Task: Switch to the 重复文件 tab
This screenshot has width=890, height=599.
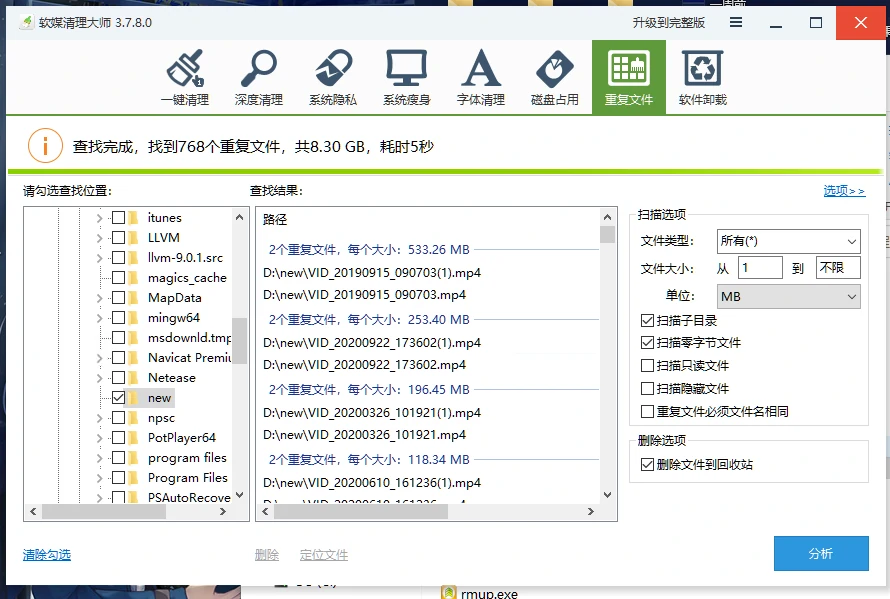Action: (x=629, y=77)
